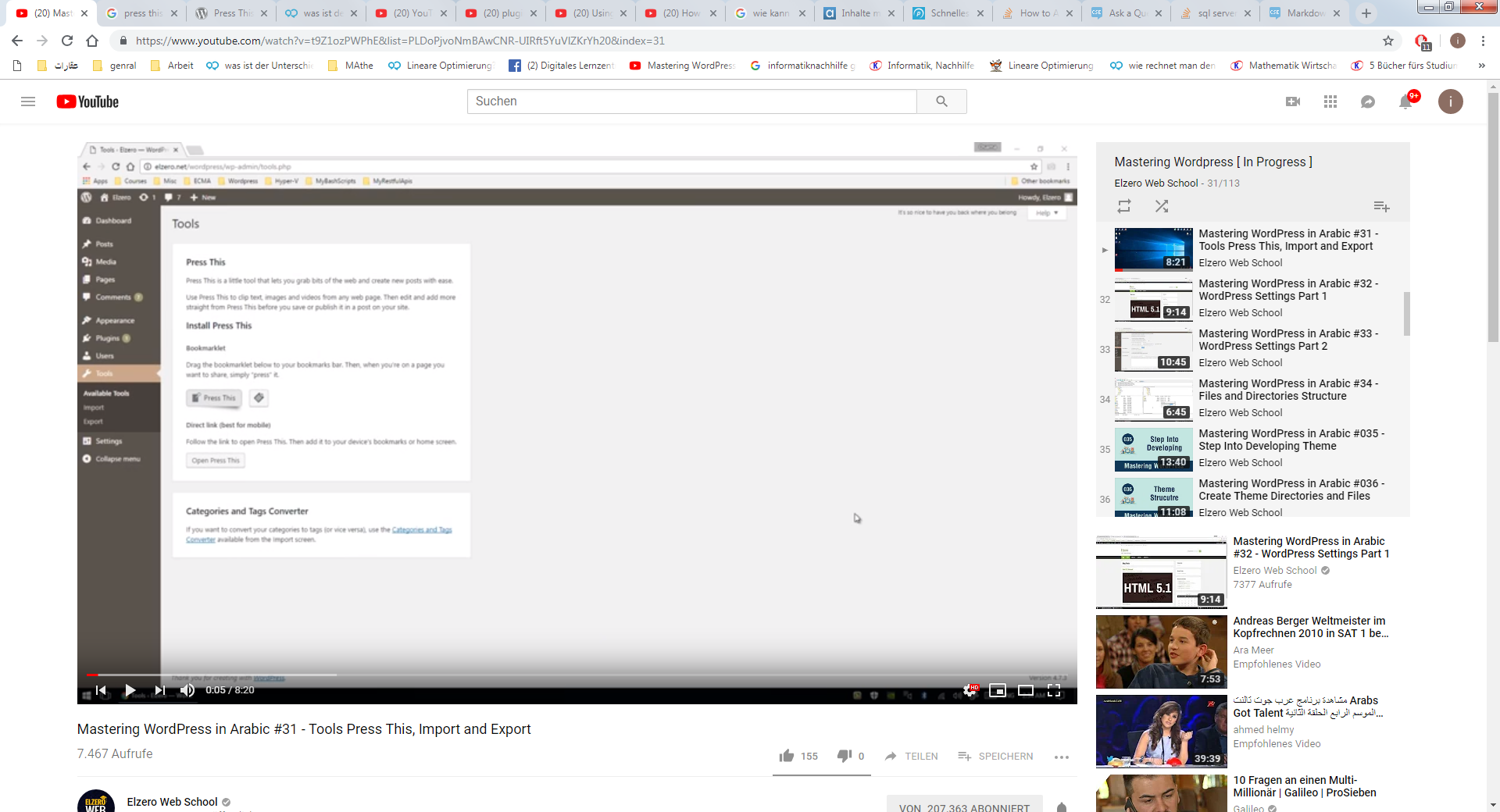Open suggested Andreas Berger Weltmeister video

click(1253, 651)
